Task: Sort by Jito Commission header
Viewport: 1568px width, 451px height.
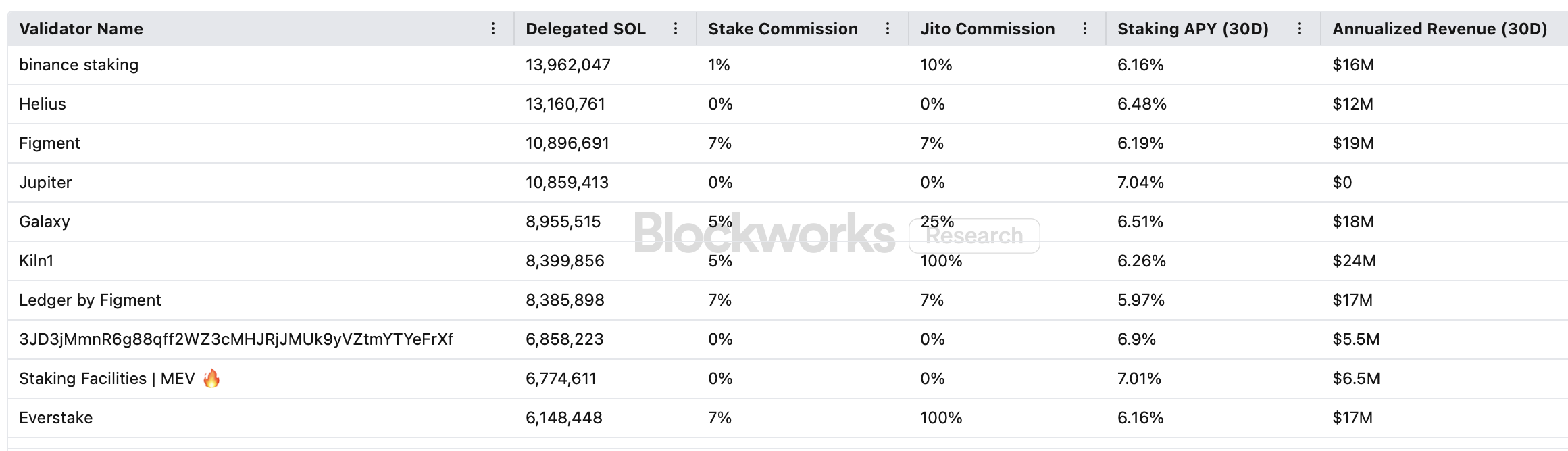Action: tap(987, 29)
